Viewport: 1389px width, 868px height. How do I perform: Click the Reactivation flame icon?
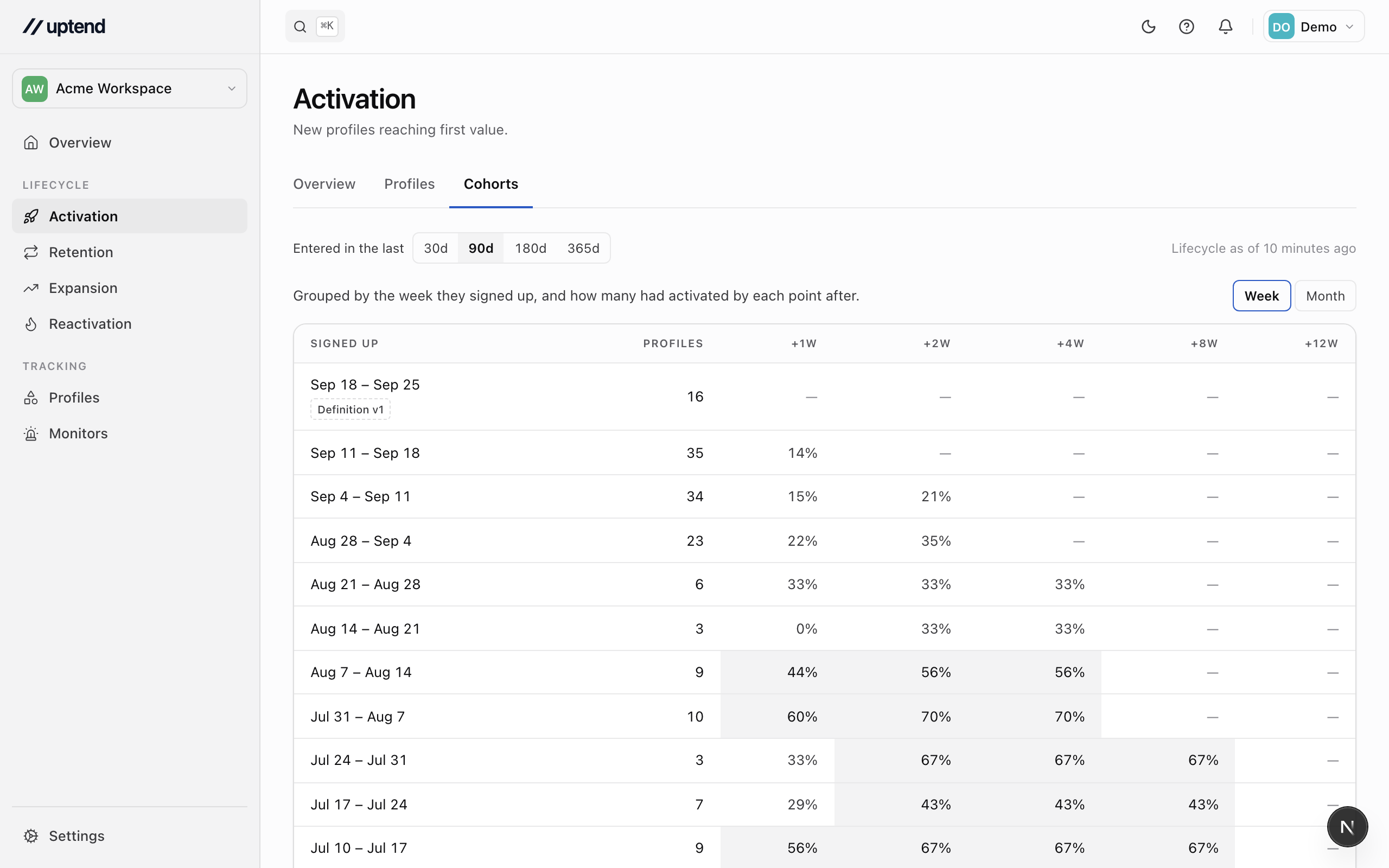(x=31, y=324)
